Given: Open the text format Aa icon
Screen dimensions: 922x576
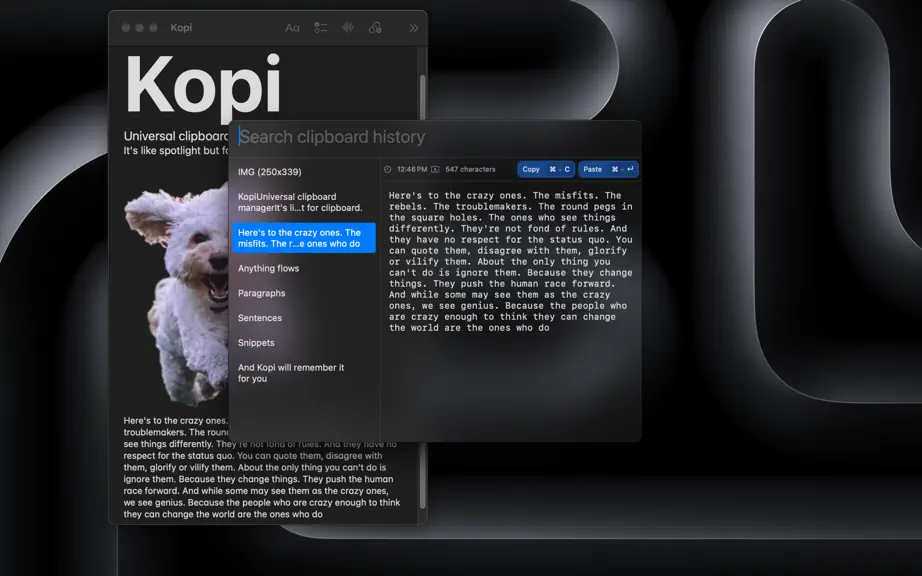Looking at the screenshot, I should pos(292,28).
